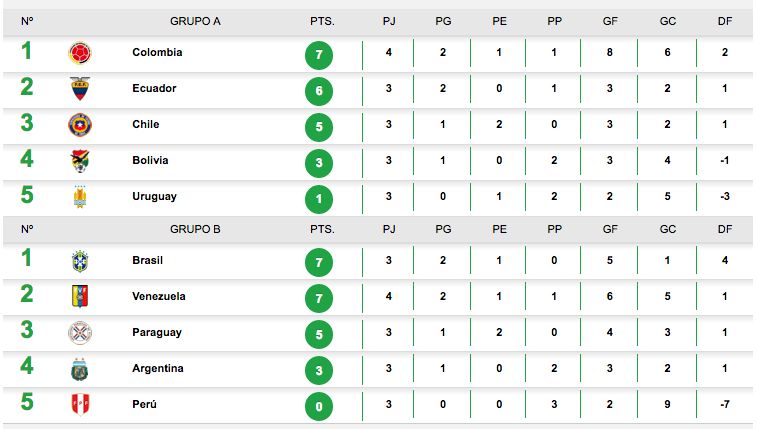Click the Bolivia team crest
This screenshot has height=429, width=757.
pyautogui.click(x=80, y=161)
